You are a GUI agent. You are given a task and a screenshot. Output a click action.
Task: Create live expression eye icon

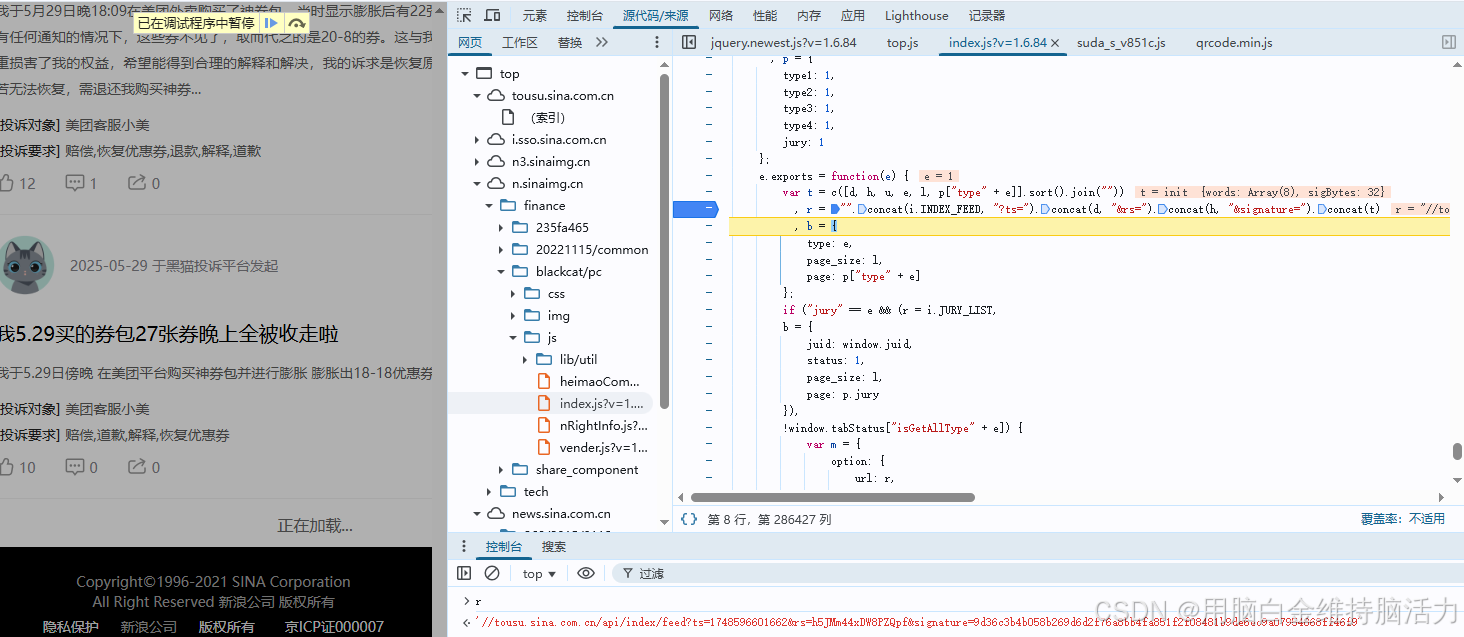(x=586, y=573)
